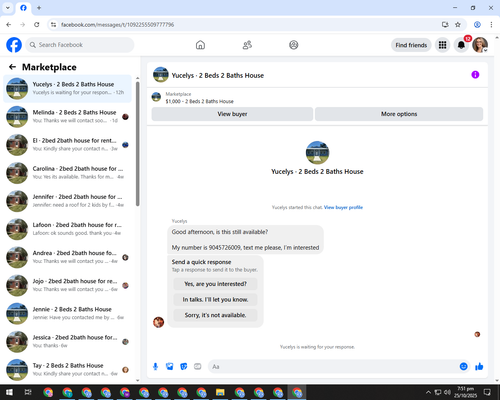The width and height of the screenshot is (500, 400).
Task: Choose a GIF icon
Action: (198, 367)
